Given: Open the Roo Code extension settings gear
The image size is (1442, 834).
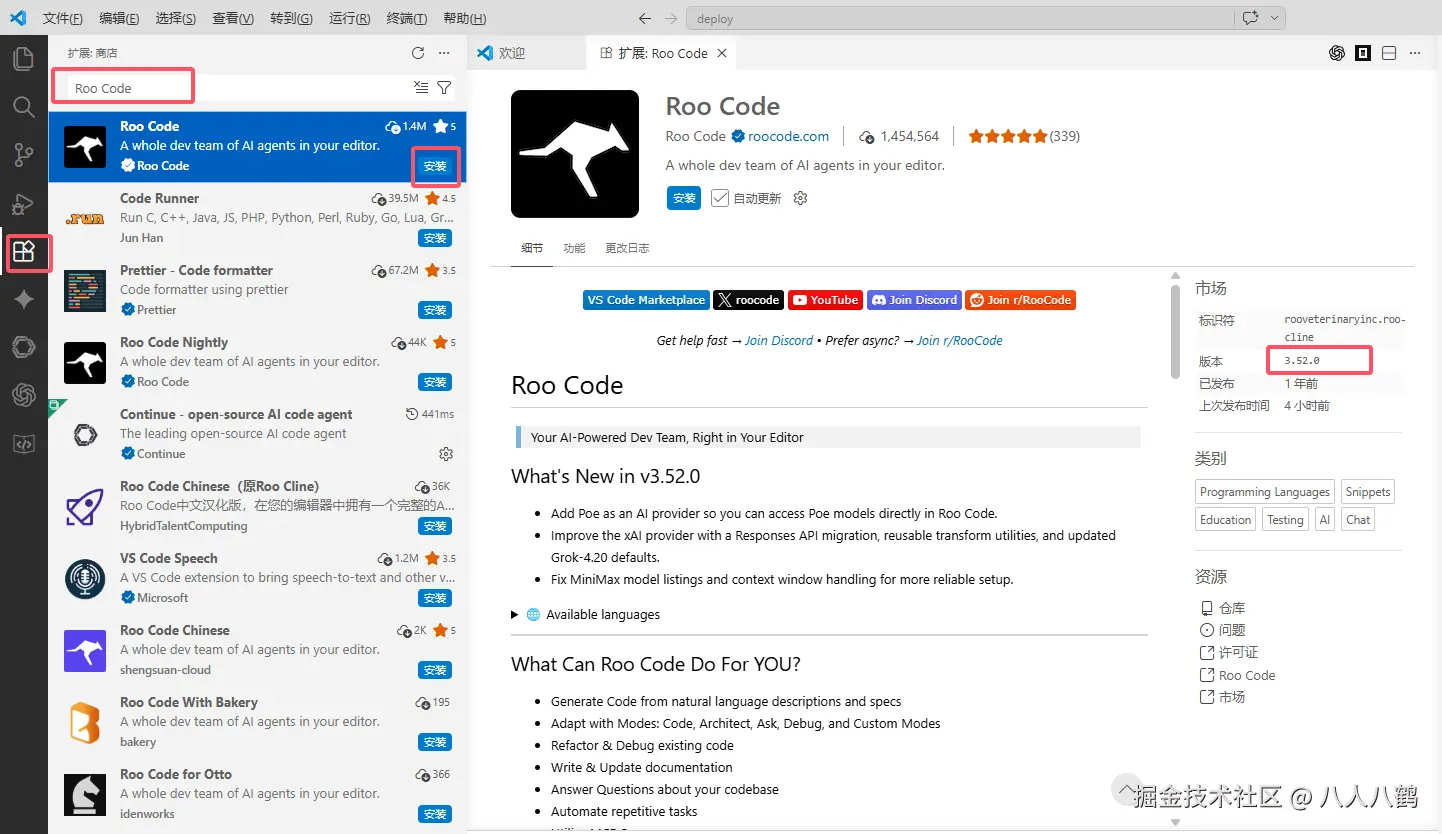Looking at the screenshot, I should click(x=800, y=198).
